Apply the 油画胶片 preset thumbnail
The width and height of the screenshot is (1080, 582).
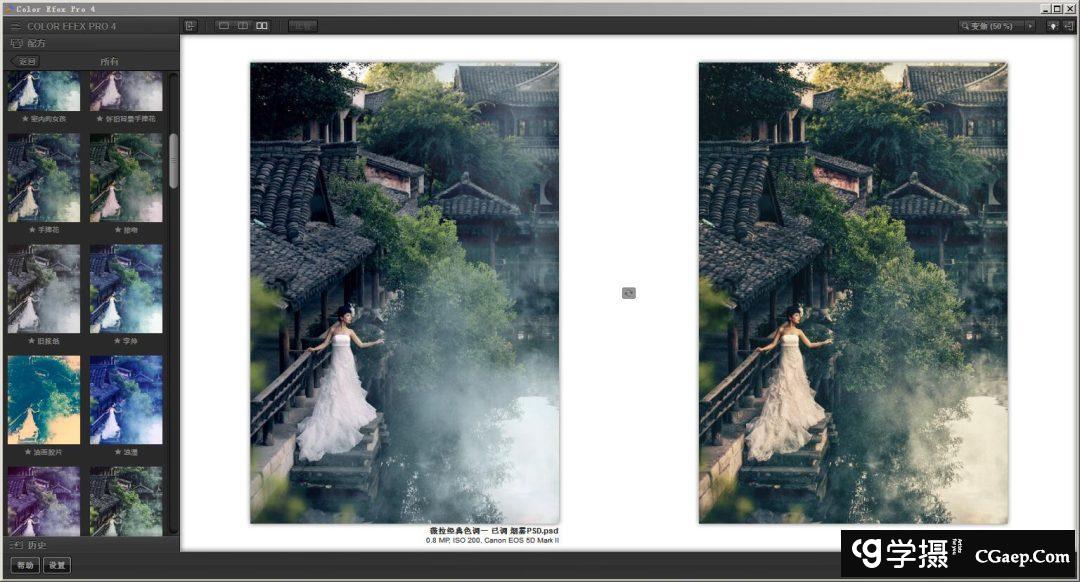[43, 400]
